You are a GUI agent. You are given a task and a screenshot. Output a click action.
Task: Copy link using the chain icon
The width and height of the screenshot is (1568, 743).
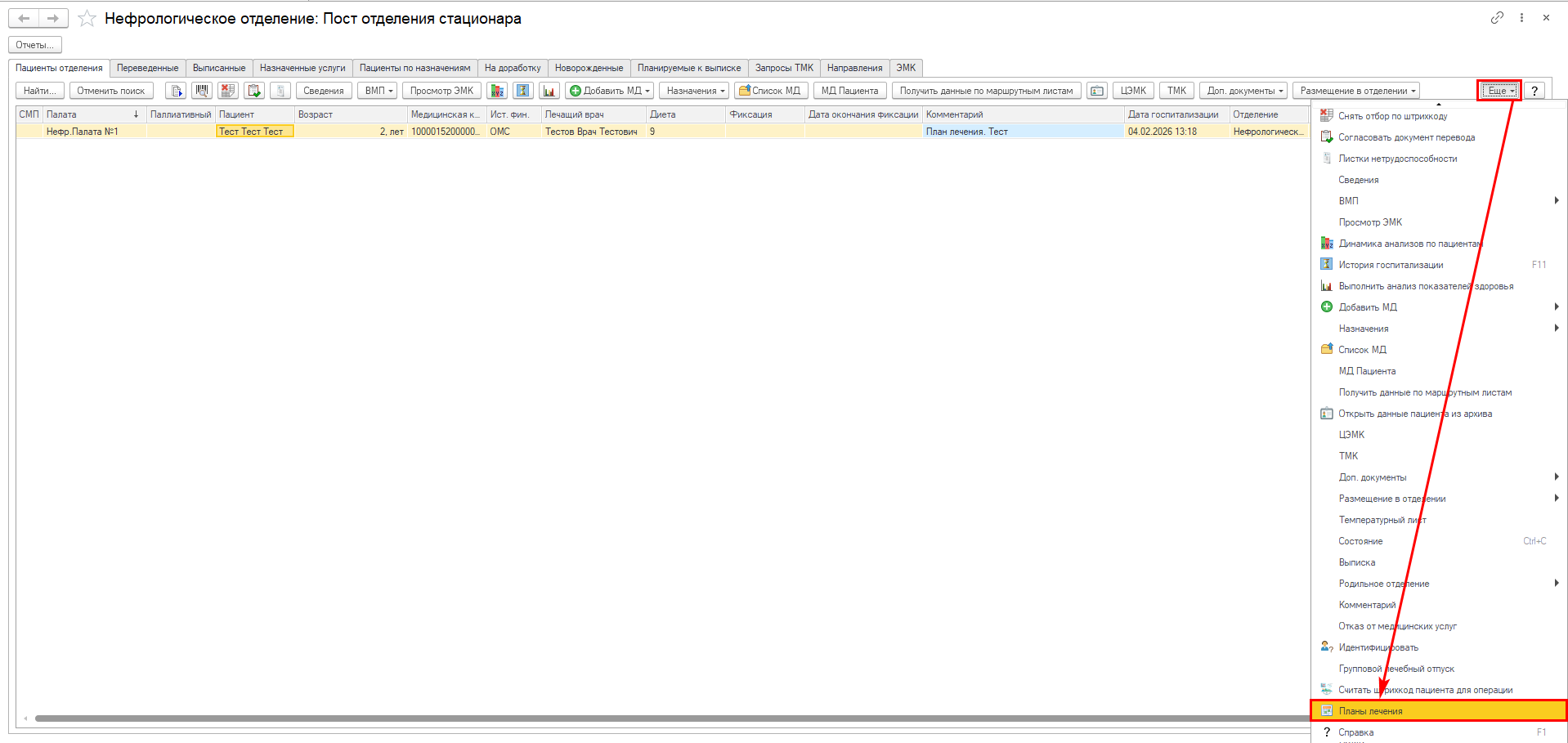(1497, 17)
